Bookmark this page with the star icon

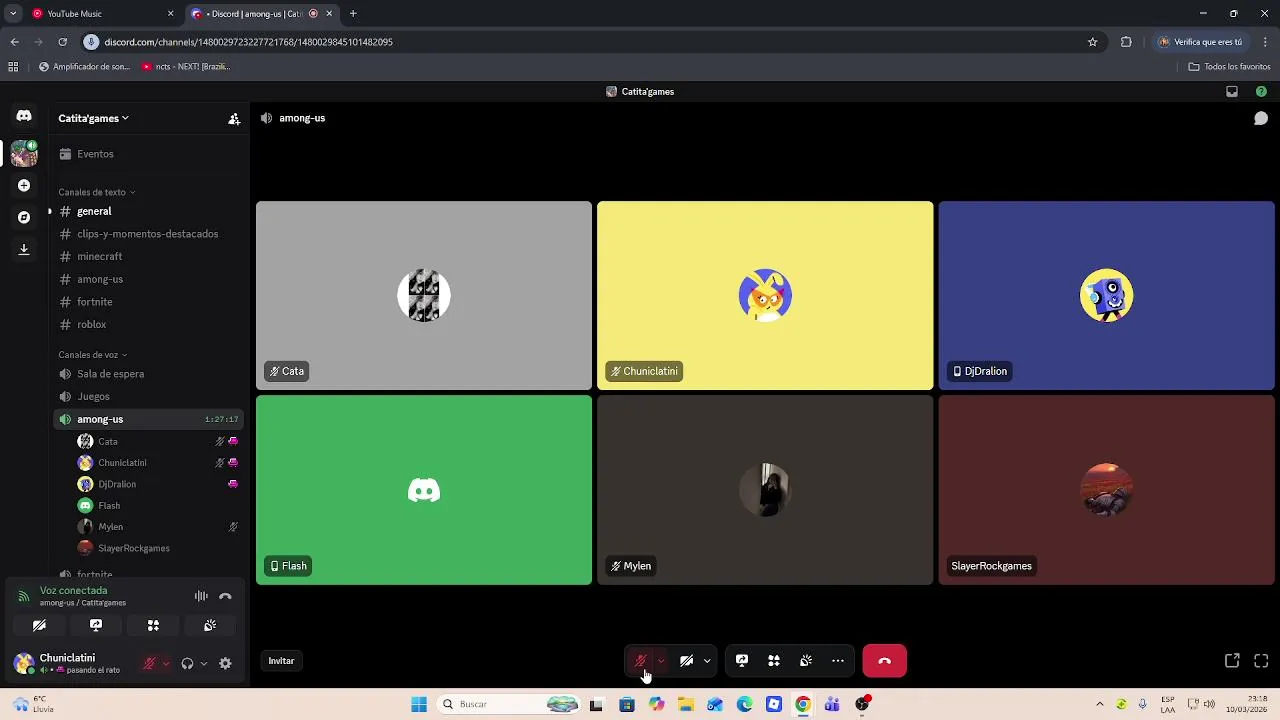1093,42
